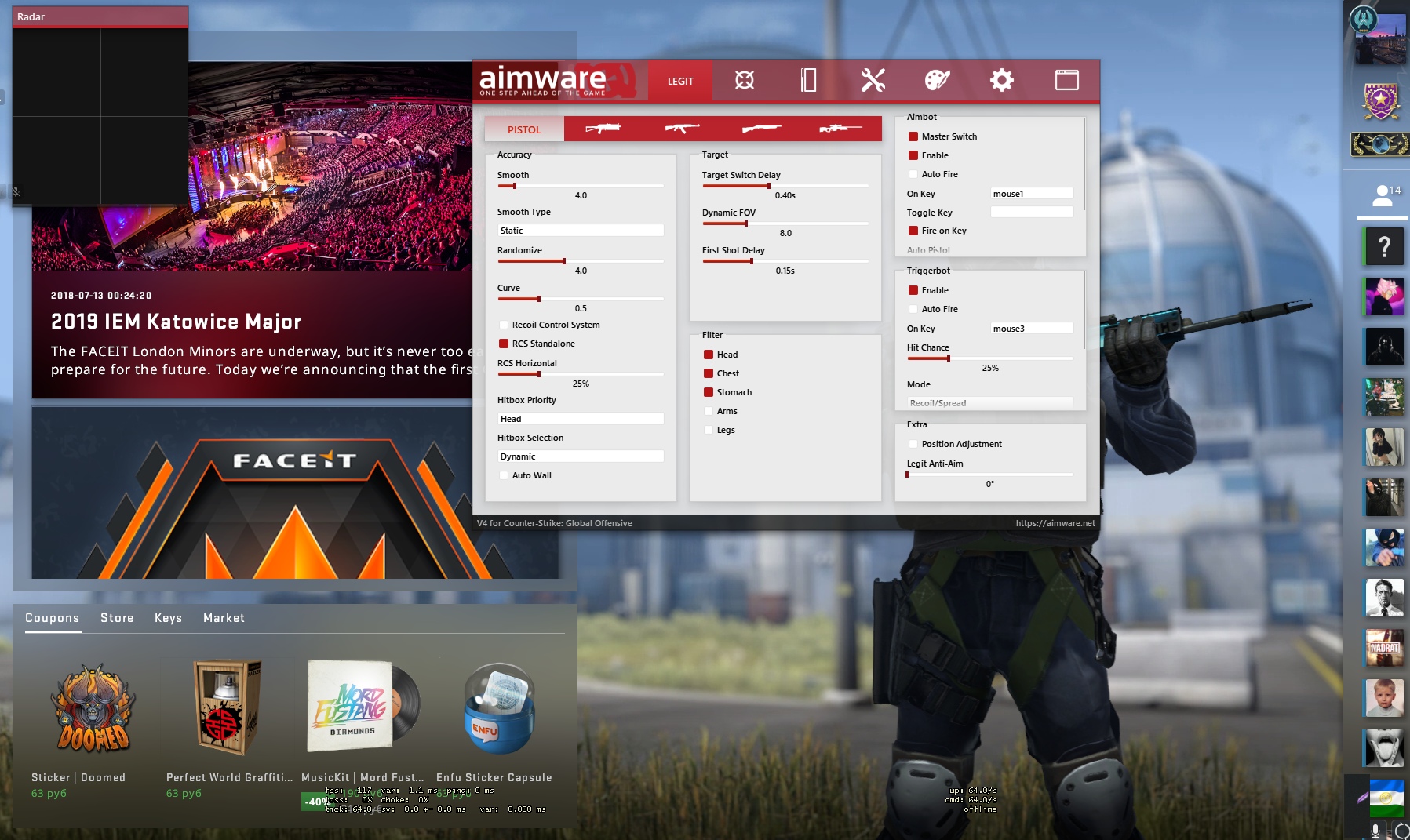
Task: Change the Triggerbot On Key mouse3 binding
Action: pyautogui.click(x=1032, y=329)
